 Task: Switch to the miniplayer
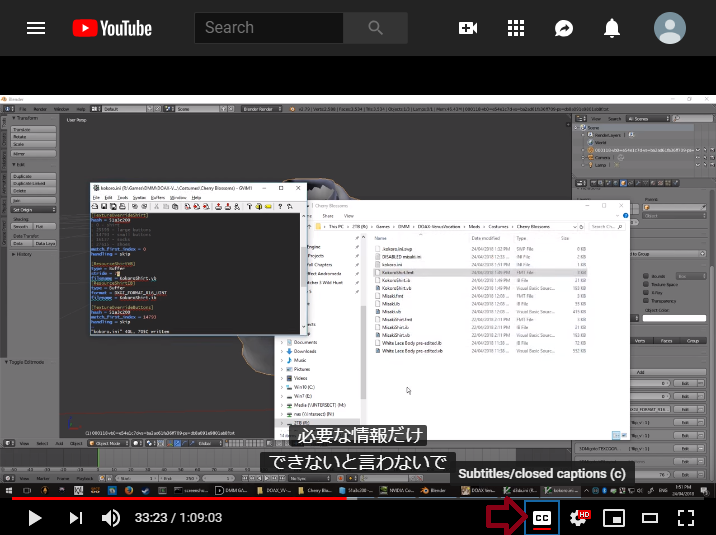pos(614,518)
